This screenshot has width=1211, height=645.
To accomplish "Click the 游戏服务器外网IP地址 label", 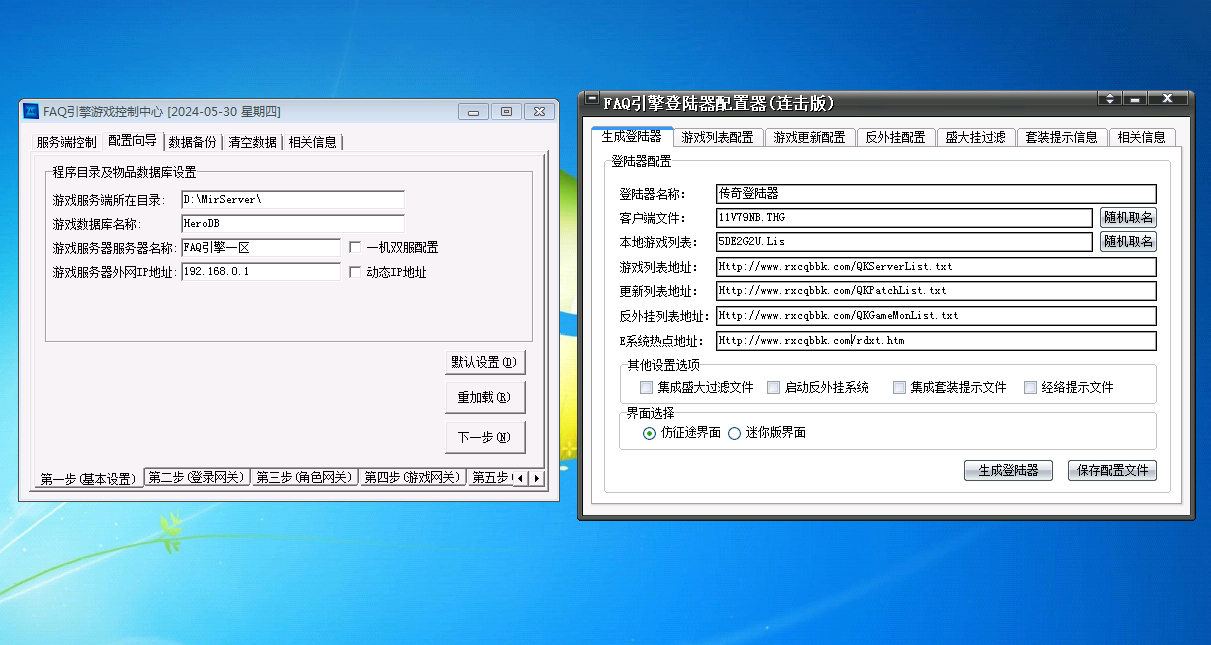I will click(x=115, y=272).
